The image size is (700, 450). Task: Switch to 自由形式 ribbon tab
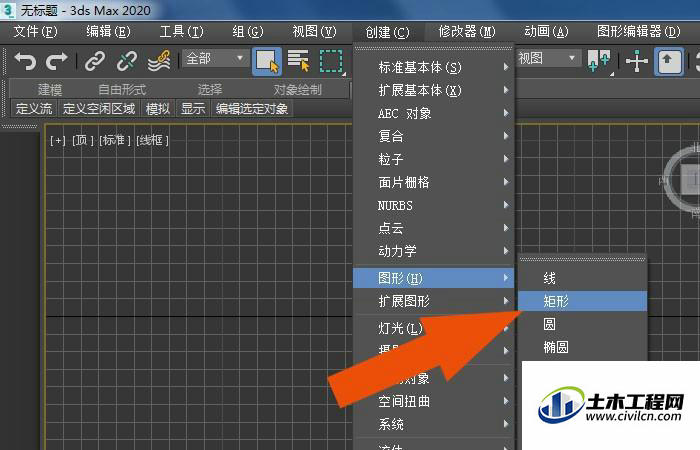click(x=122, y=90)
